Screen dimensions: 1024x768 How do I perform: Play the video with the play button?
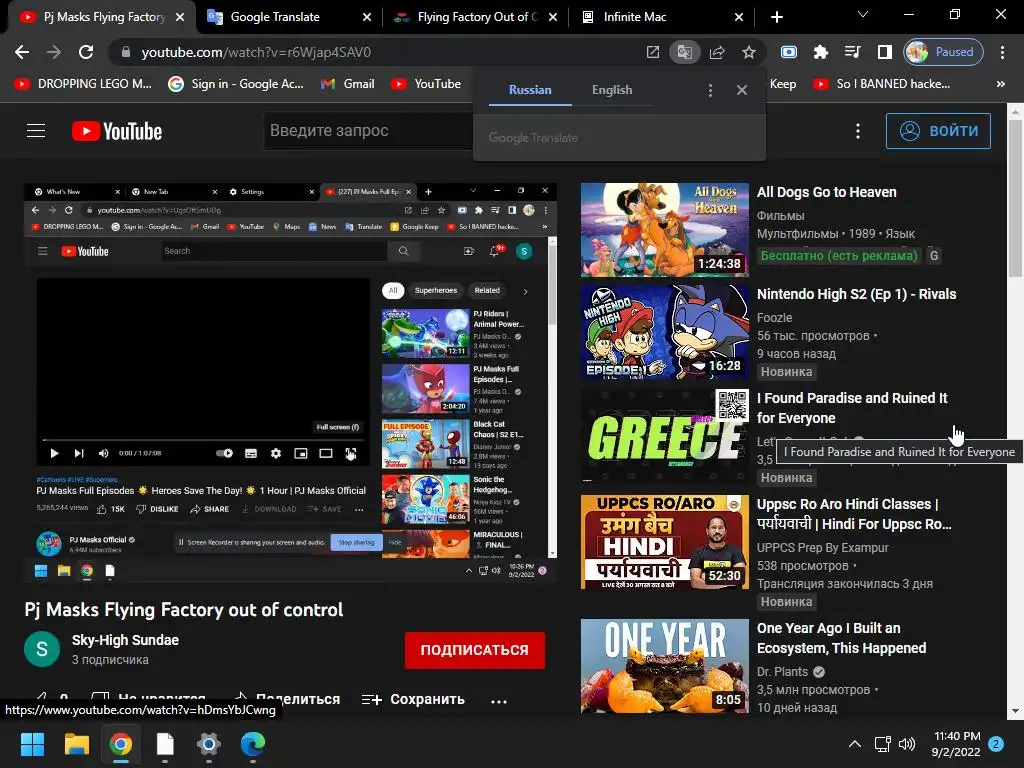point(54,453)
